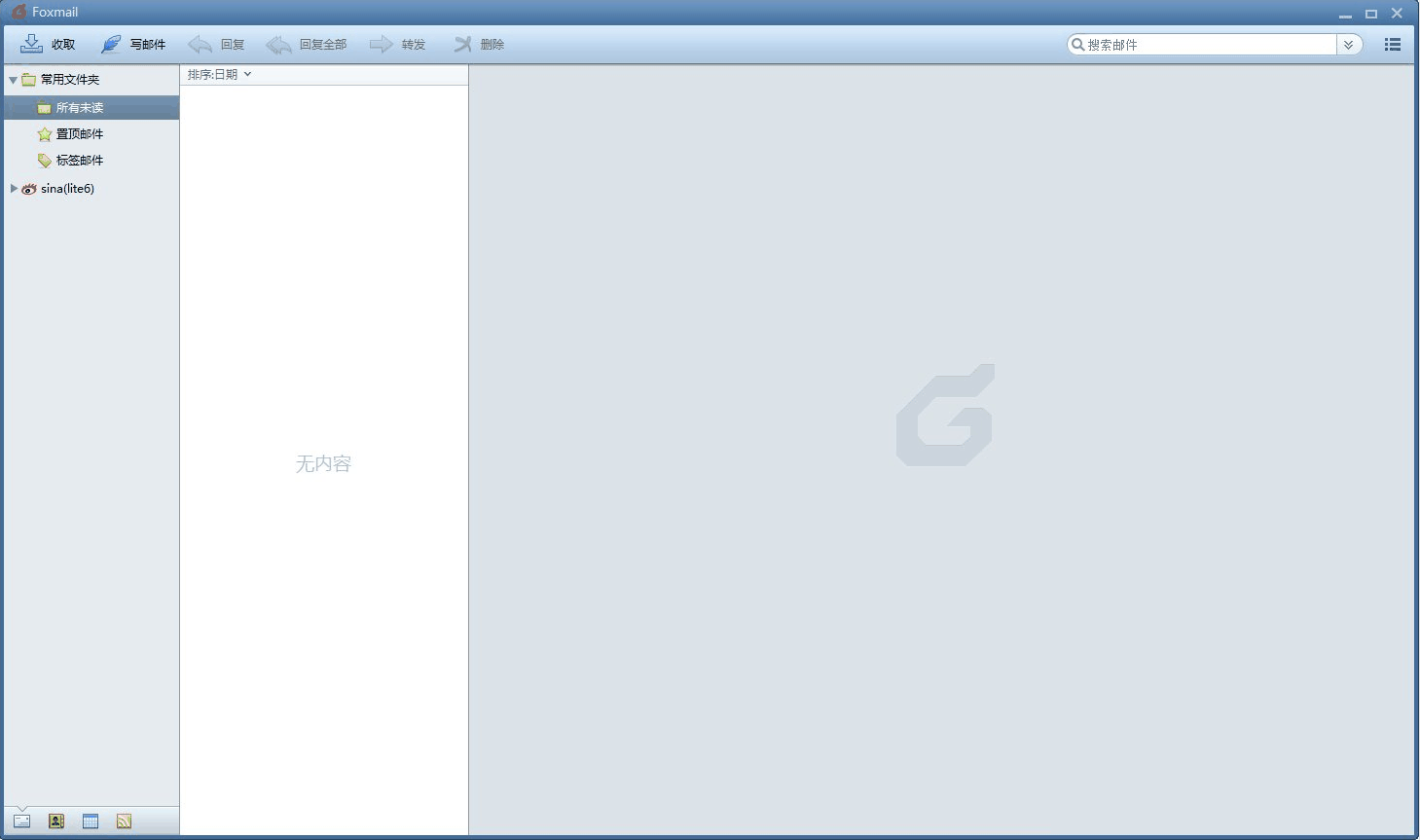1420x840 pixels.
Task: Click the 写邮件 compose icon
Action: tap(110, 43)
